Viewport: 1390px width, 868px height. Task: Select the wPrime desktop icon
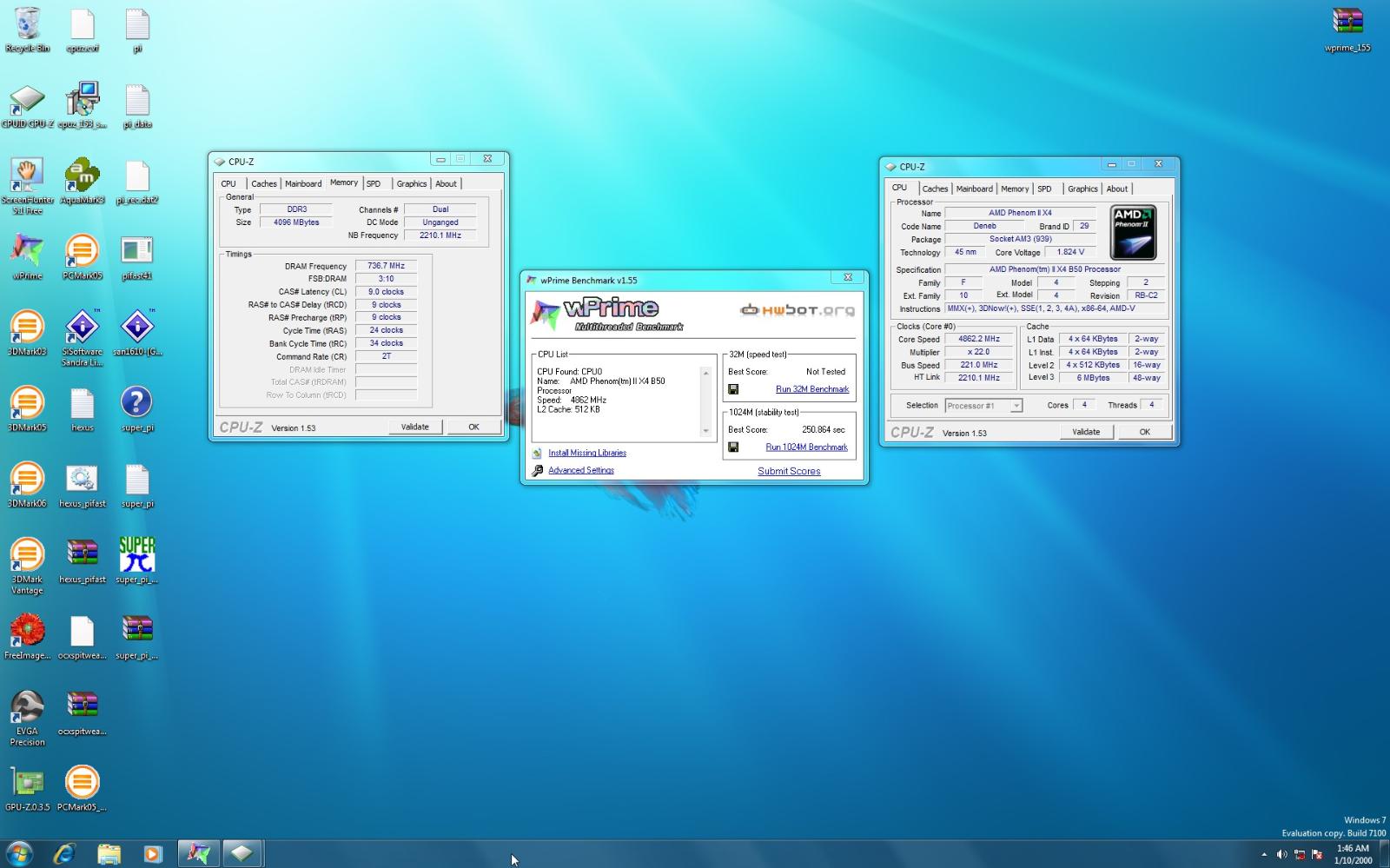(27, 257)
